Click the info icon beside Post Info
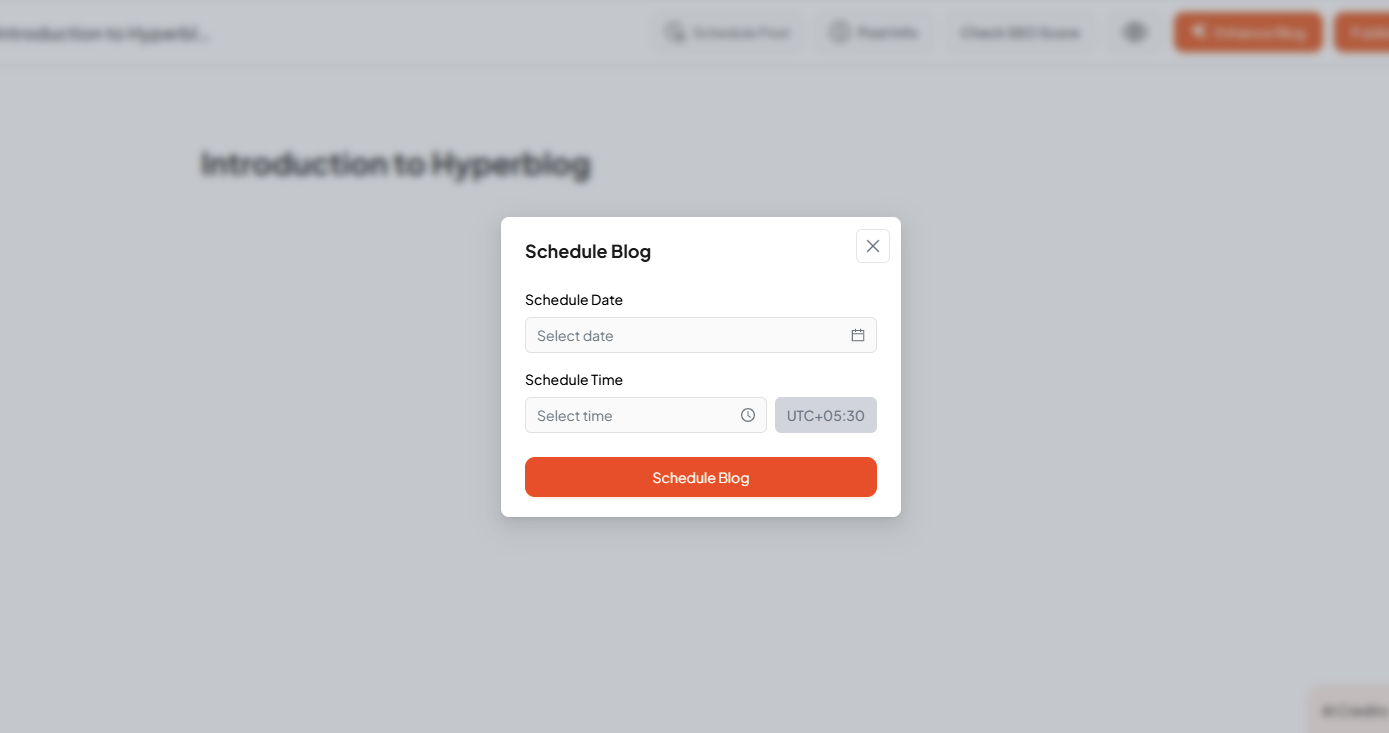 [841, 31]
